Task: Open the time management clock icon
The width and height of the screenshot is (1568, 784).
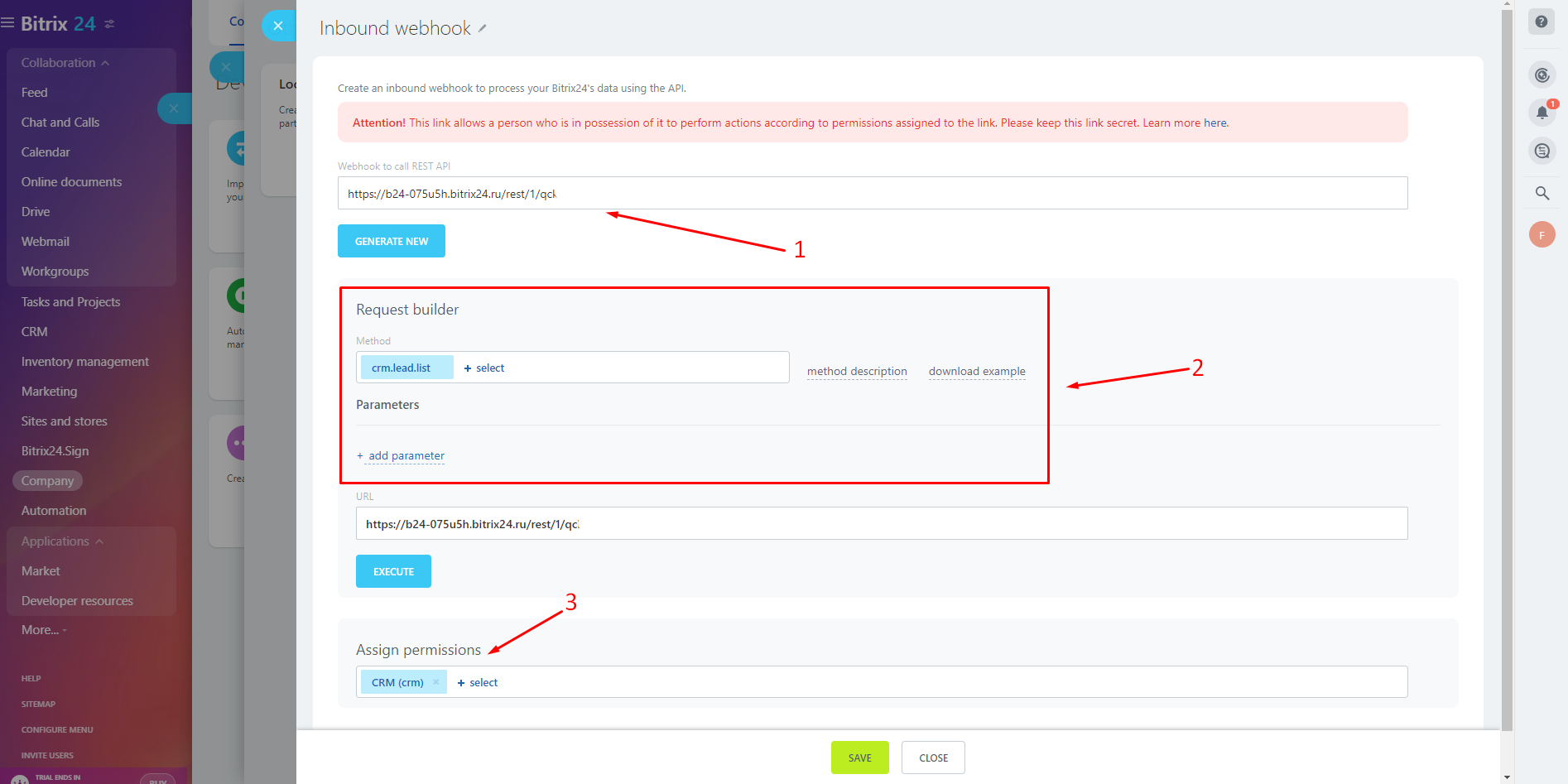Action: (x=1541, y=74)
